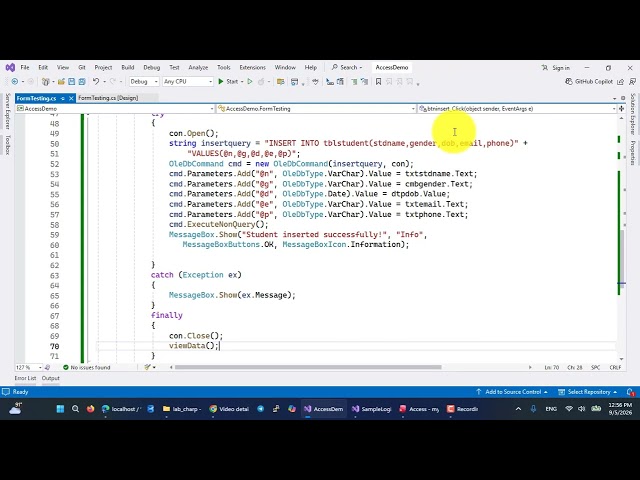Image resolution: width=640 pixels, height=480 pixels.
Task: Click Sign in
Action: tap(556, 68)
